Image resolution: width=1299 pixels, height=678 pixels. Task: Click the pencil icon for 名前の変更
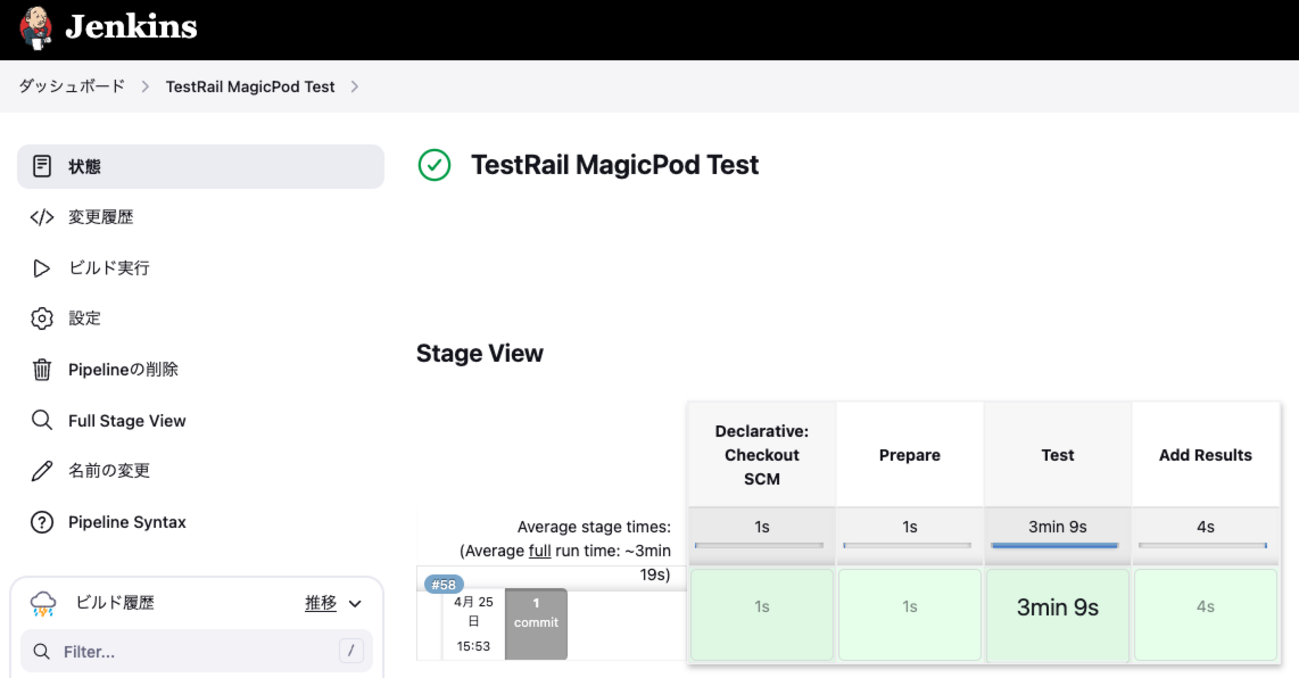pyautogui.click(x=42, y=471)
